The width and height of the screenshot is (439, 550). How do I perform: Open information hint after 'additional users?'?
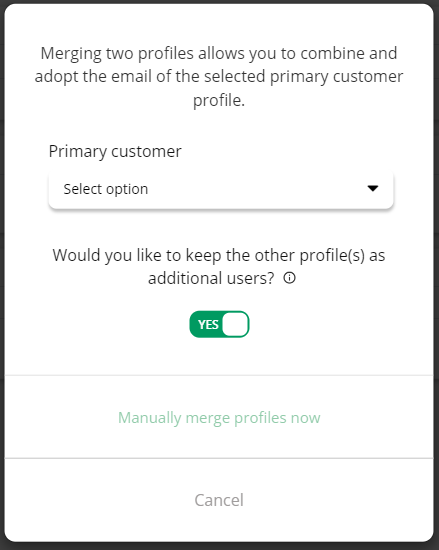coord(289,278)
